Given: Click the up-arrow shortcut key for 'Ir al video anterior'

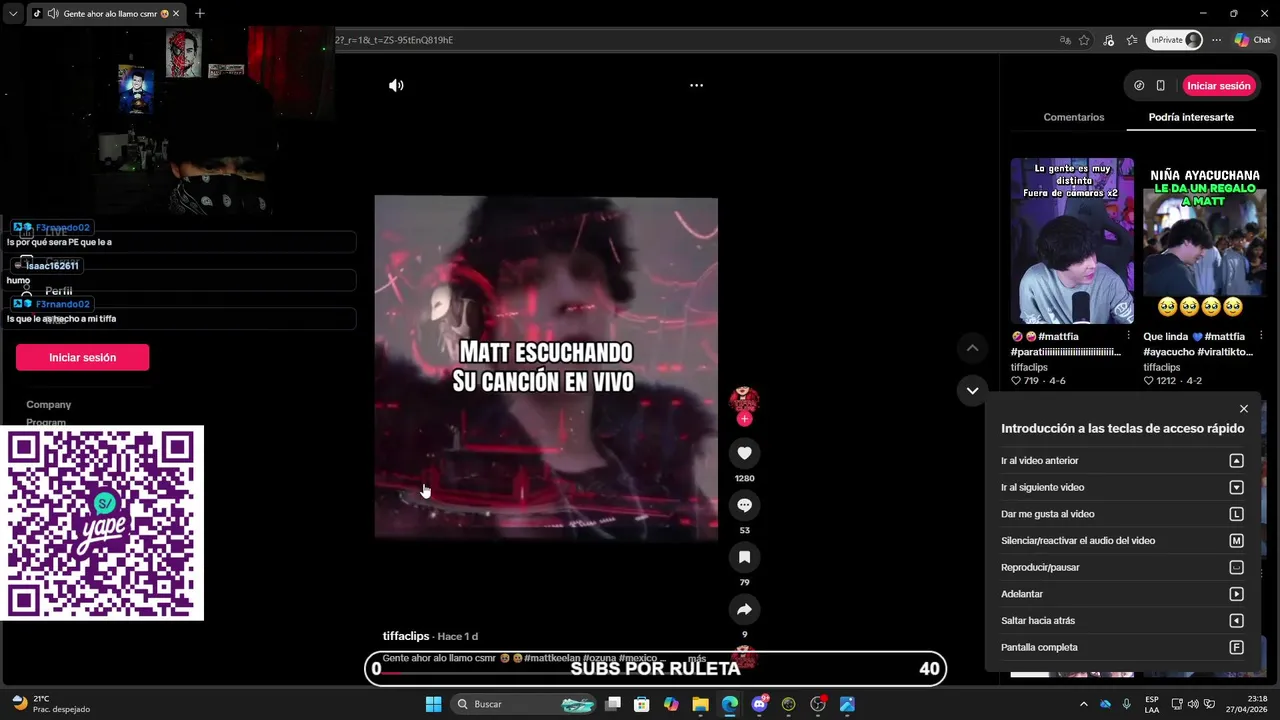Looking at the screenshot, I should [x=1236, y=461].
